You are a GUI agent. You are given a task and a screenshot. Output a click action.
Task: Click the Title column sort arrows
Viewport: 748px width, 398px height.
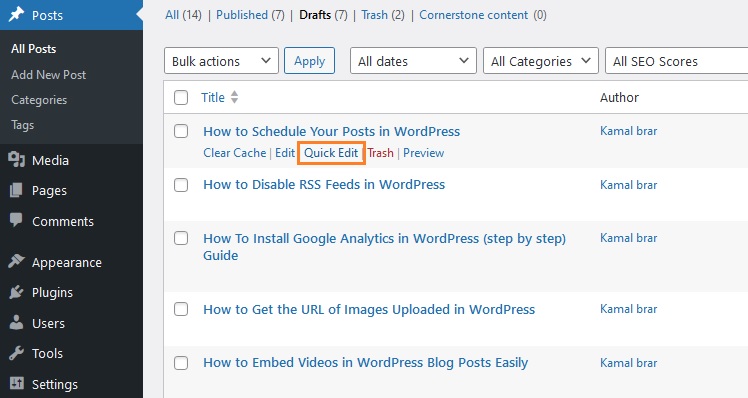coord(234,97)
